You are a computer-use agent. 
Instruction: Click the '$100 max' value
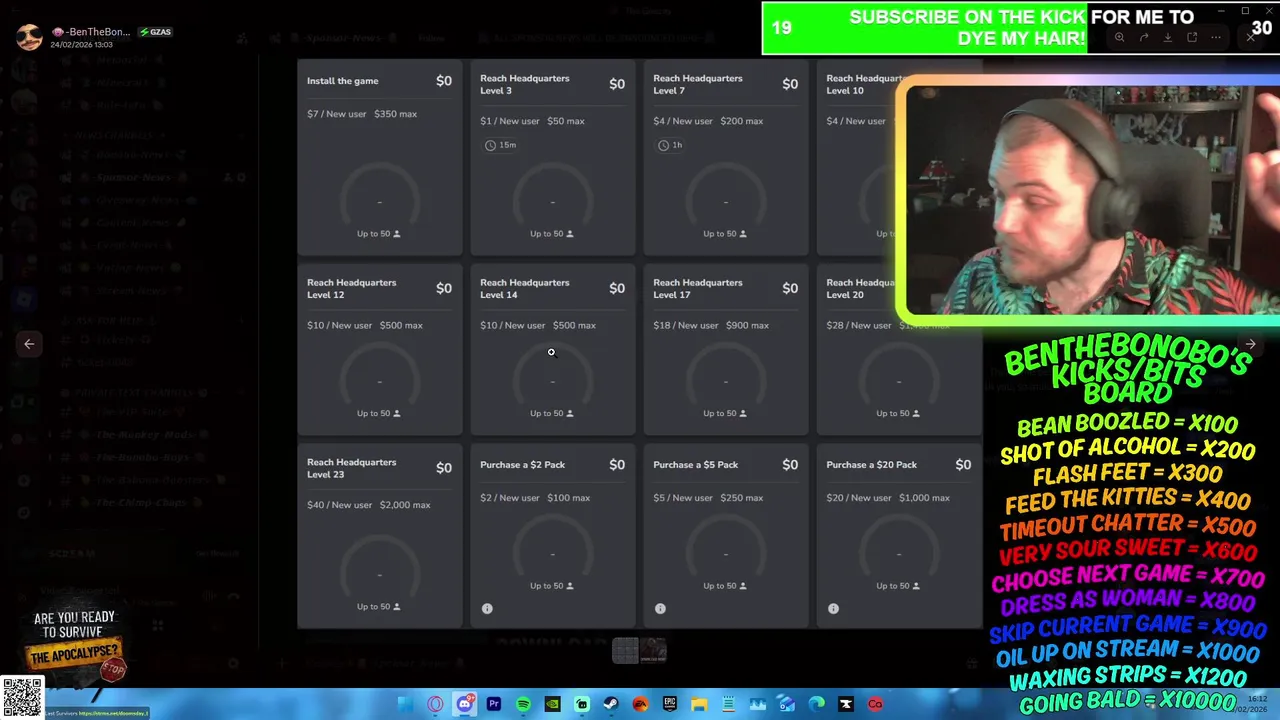[569, 498]
